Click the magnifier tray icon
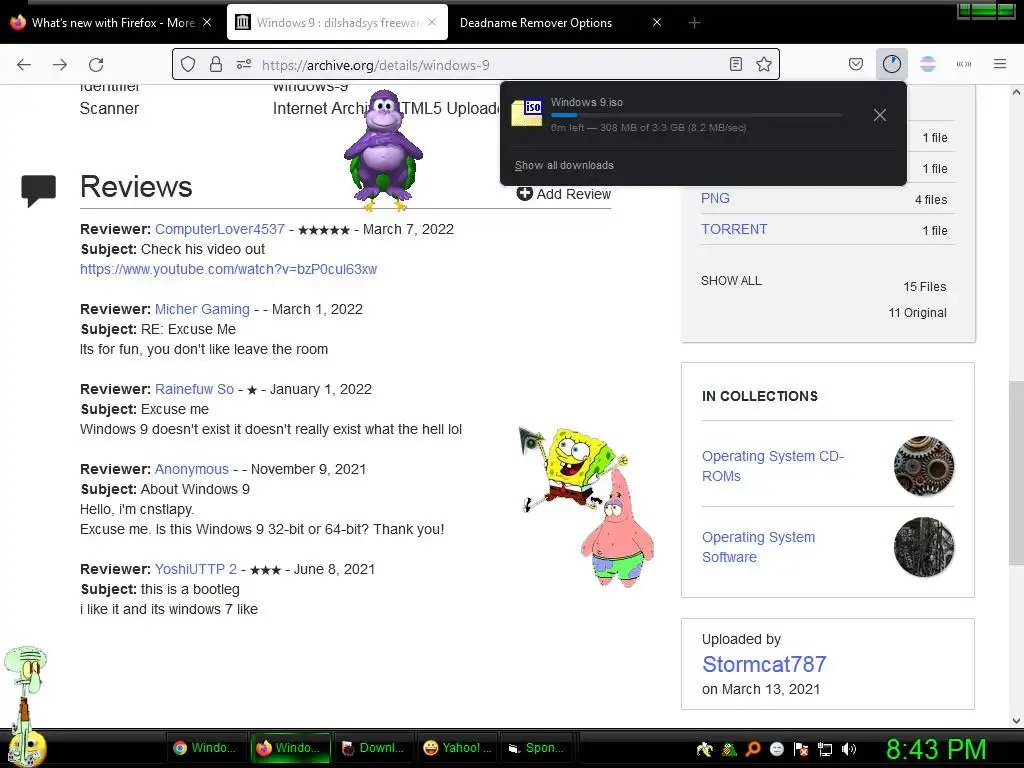This screenshot has width=1024, height=768. [x=753, y=749]
